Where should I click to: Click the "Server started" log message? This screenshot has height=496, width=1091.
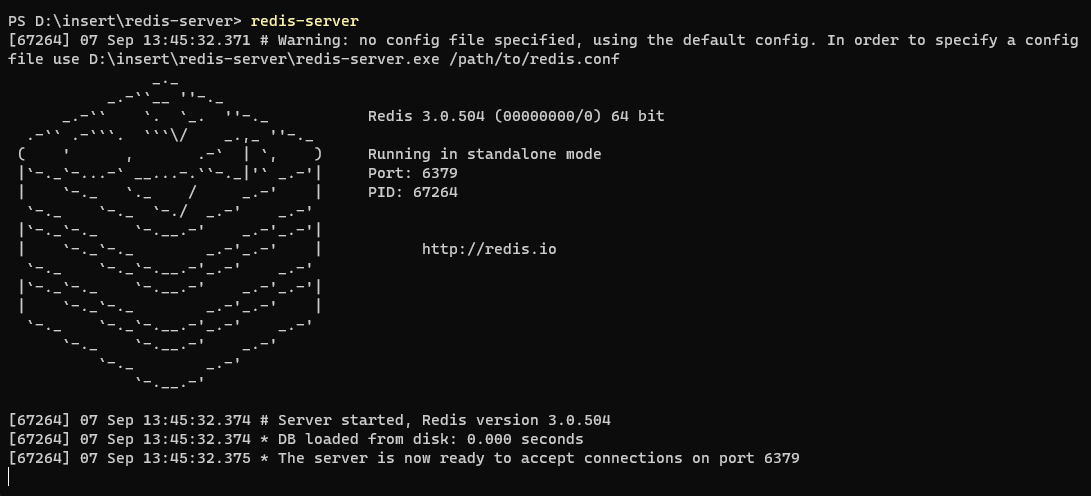click(332, 420)
